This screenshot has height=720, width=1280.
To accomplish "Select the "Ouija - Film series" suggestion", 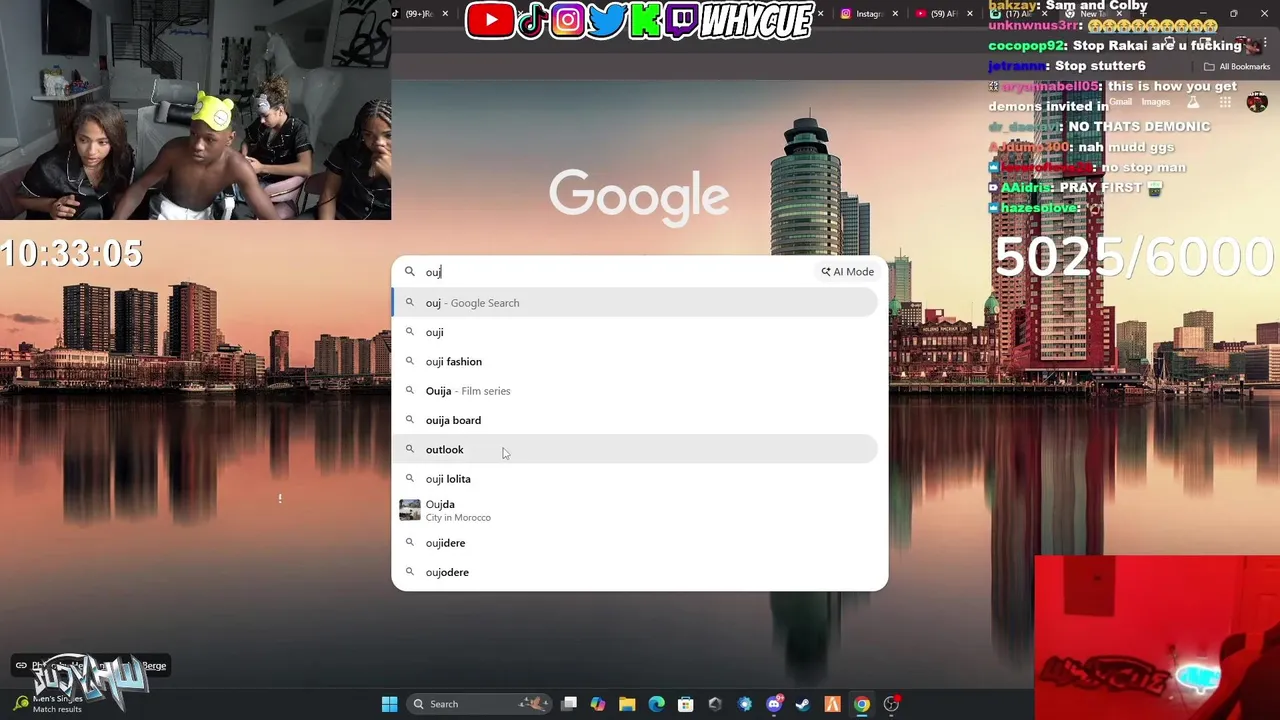I will click(x=635, y=391).
